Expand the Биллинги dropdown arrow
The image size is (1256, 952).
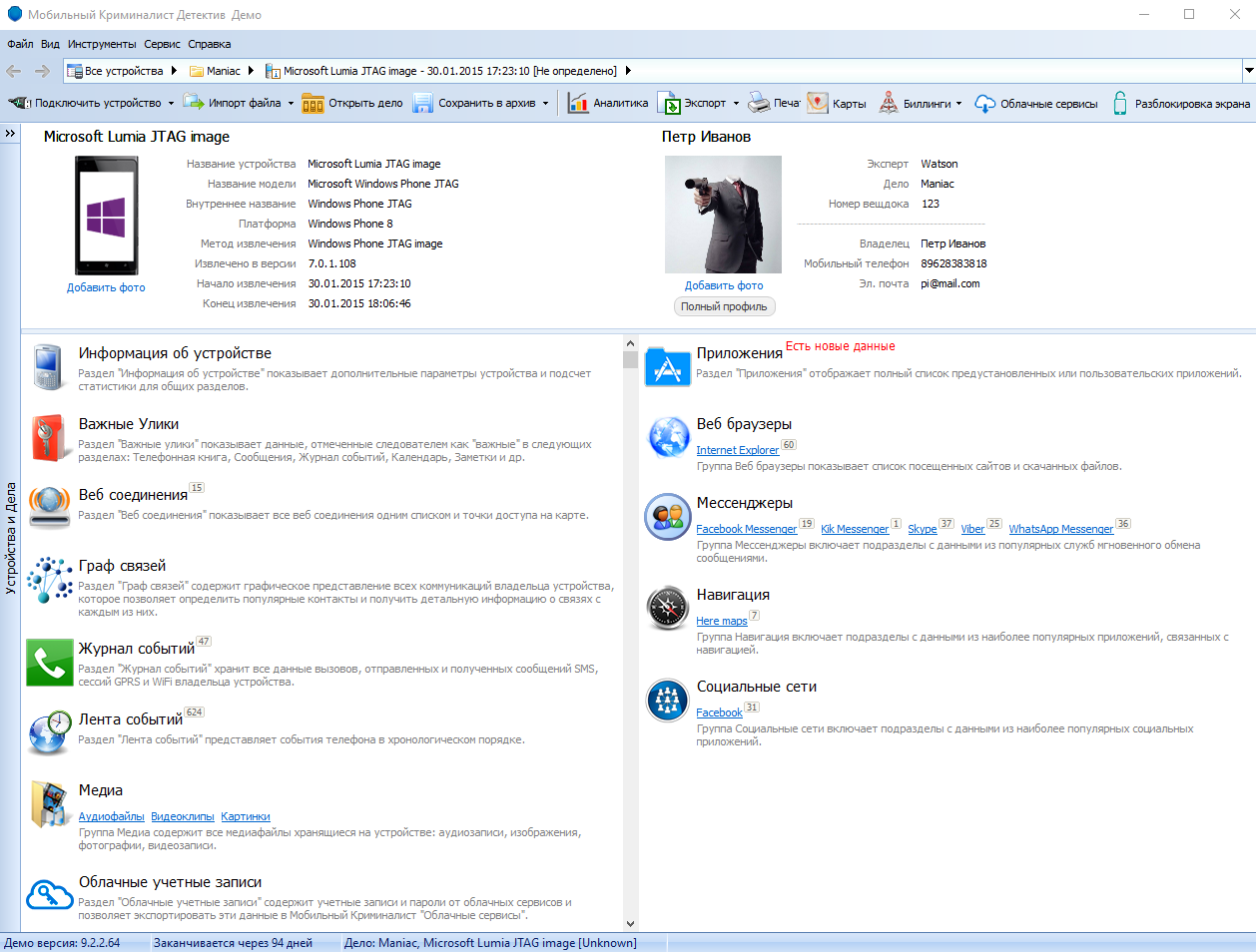click(958, 103)
